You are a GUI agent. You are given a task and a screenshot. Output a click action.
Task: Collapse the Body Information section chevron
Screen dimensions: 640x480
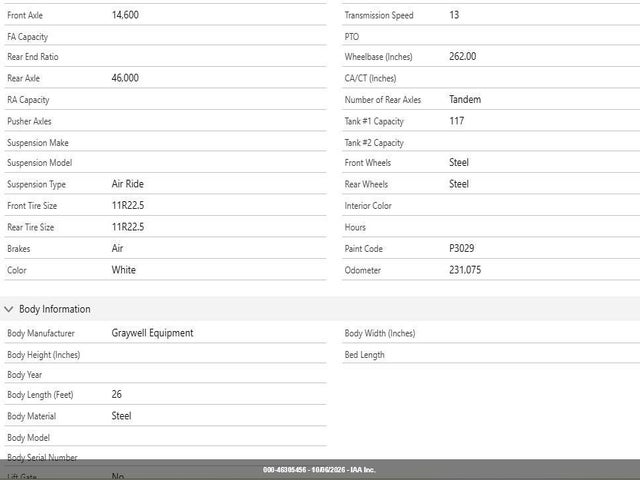[9, 309]
